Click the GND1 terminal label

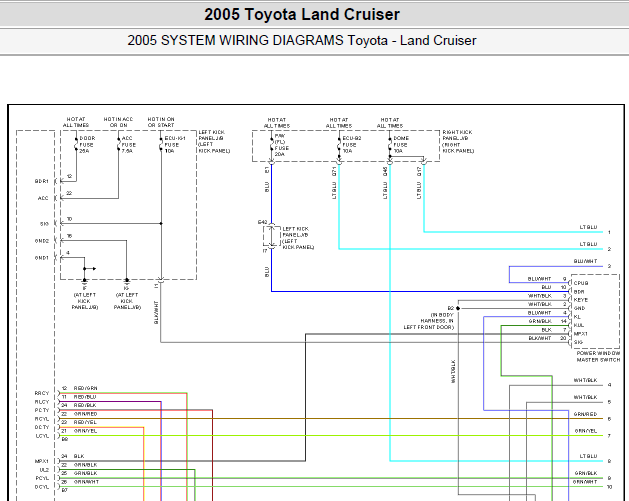pos(42,258)
